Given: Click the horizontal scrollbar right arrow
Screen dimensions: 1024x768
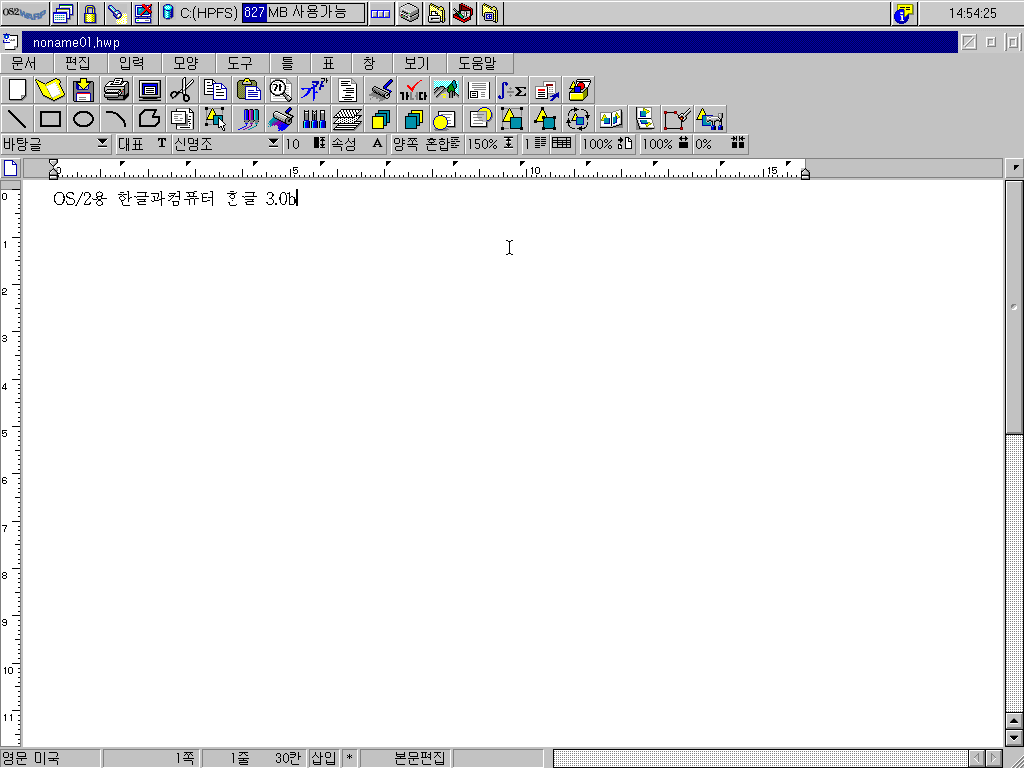Looking at the screenshot, I should coord(994,758).
